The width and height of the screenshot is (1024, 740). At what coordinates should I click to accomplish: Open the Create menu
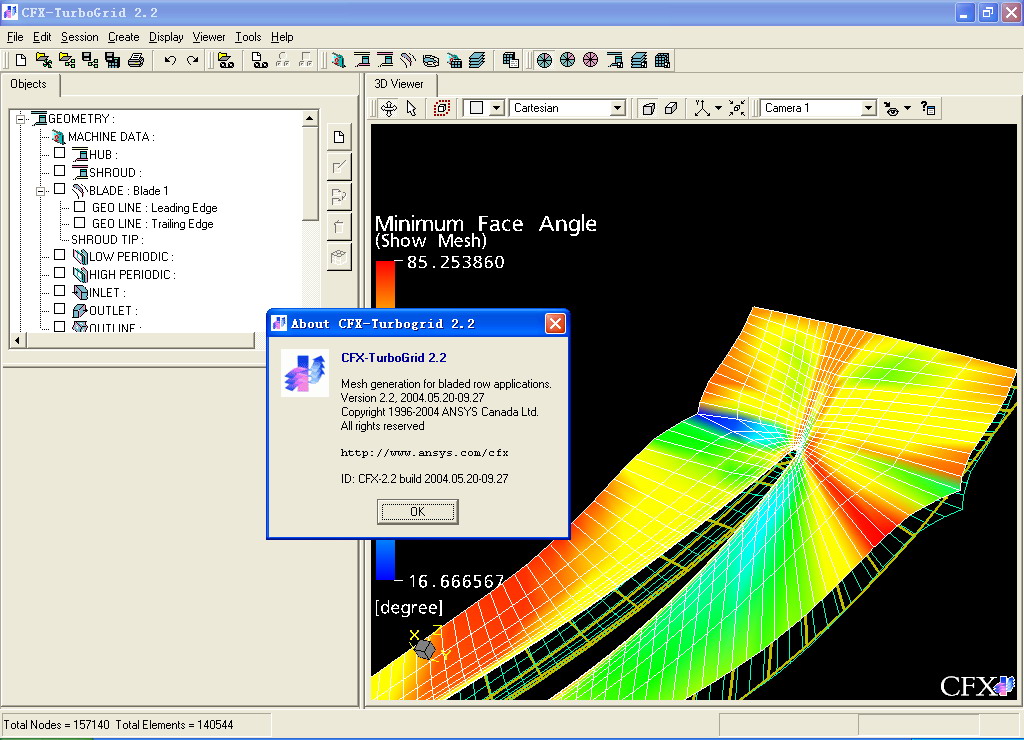[123, 37]
